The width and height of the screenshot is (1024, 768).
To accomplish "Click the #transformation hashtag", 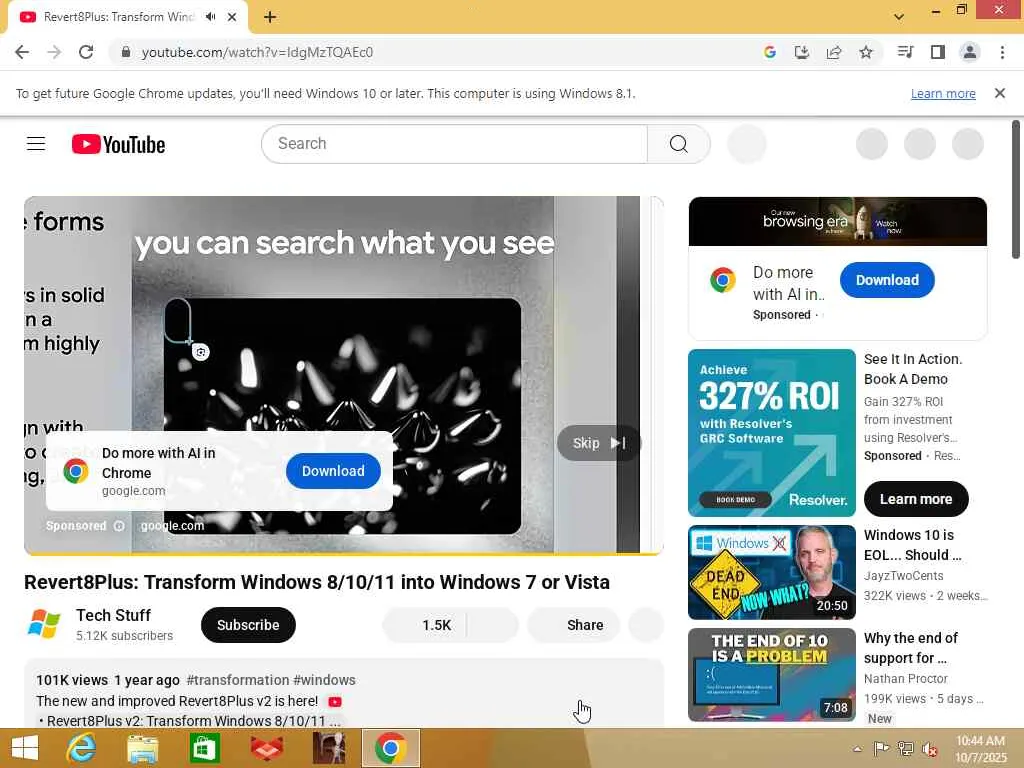I will [238, 680].
